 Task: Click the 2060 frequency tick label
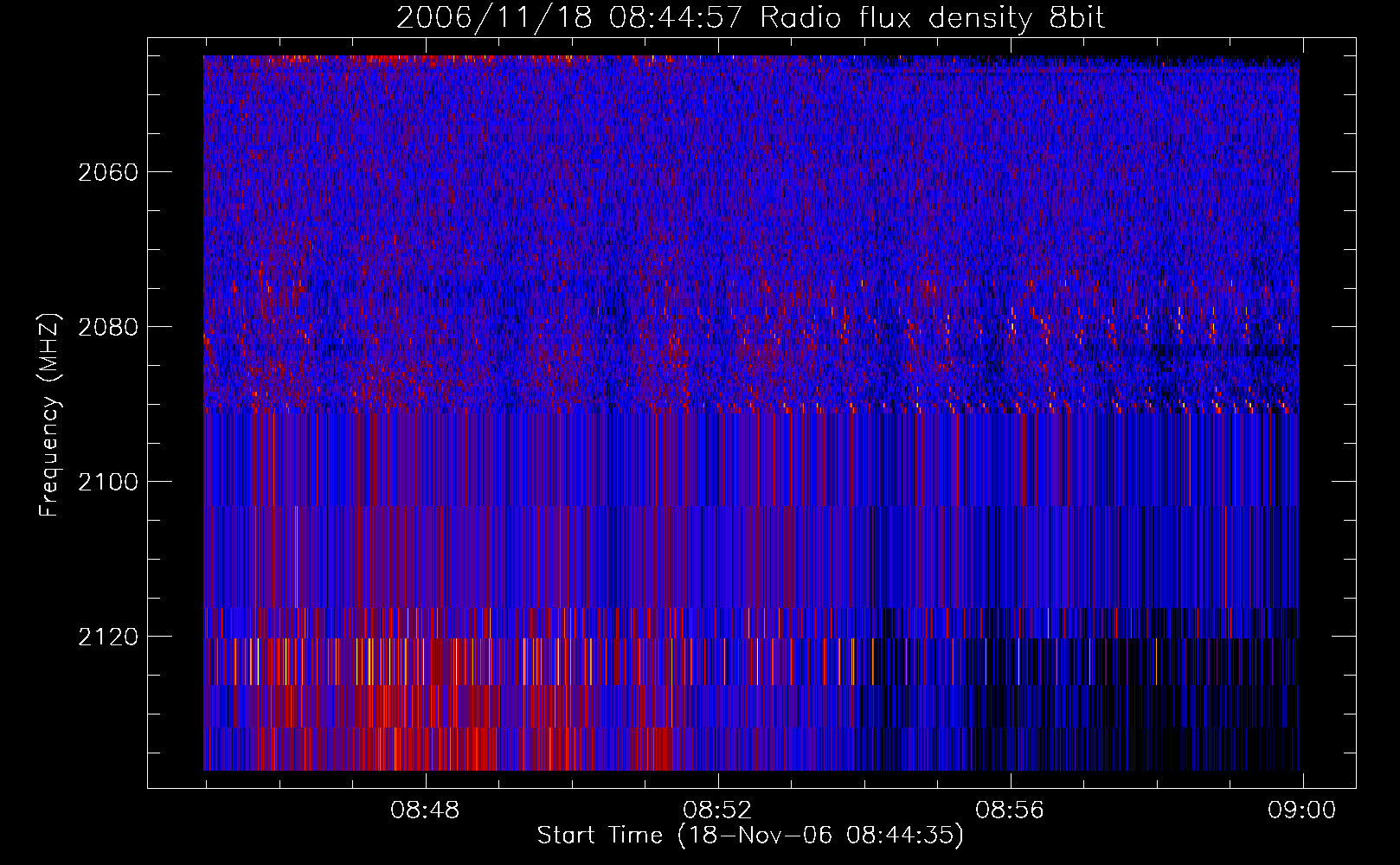click(x=108, y=172)
